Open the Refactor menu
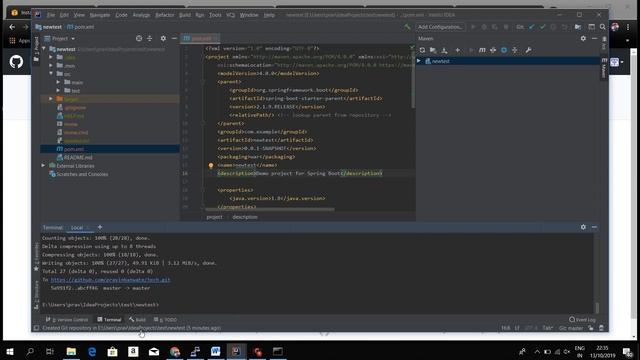Image resolution: width=640 pixels, height=360 pixels. click(x=164, y=15)
